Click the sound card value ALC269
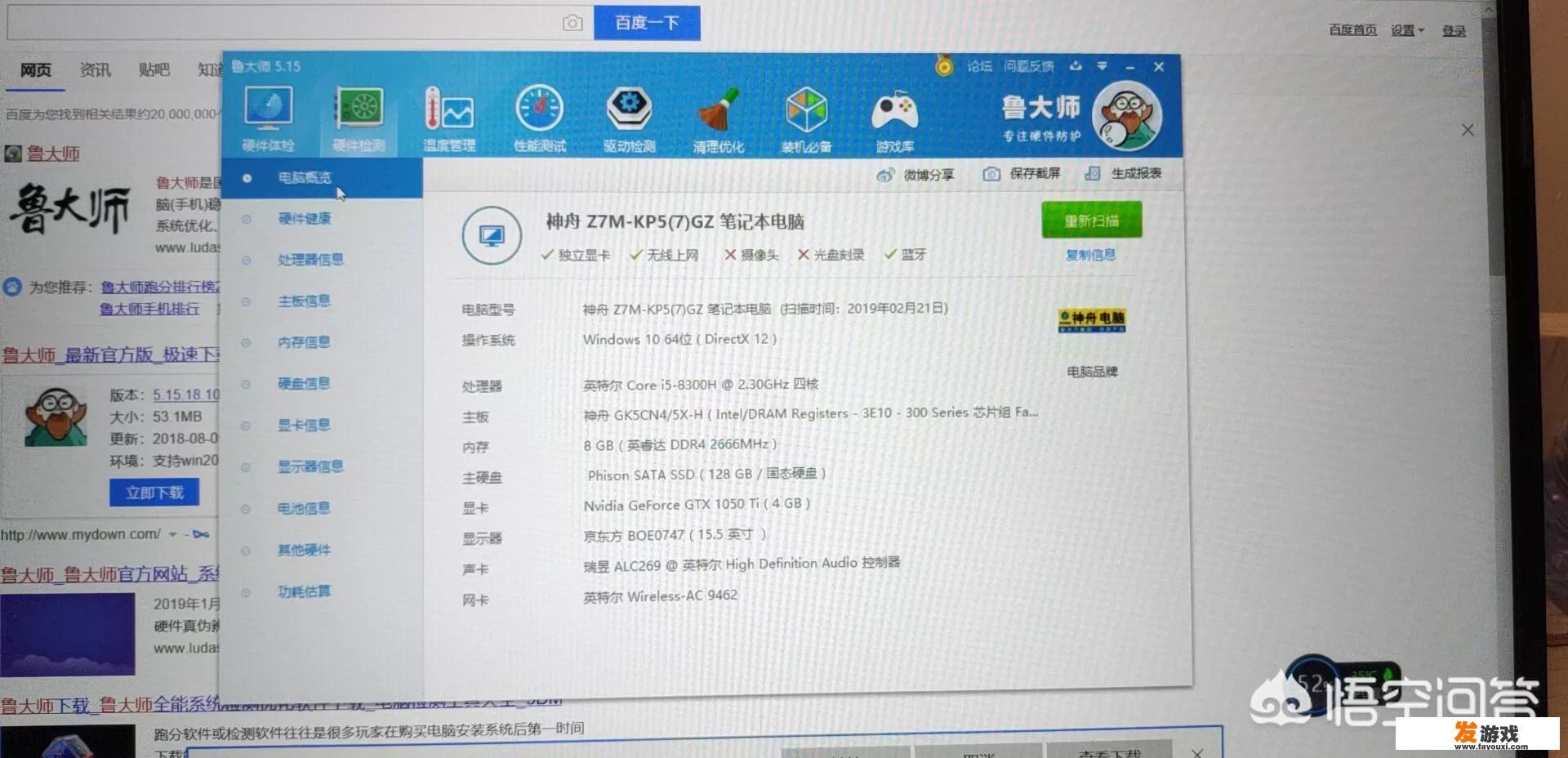1568x758 pixels. (x=742, y=564)
